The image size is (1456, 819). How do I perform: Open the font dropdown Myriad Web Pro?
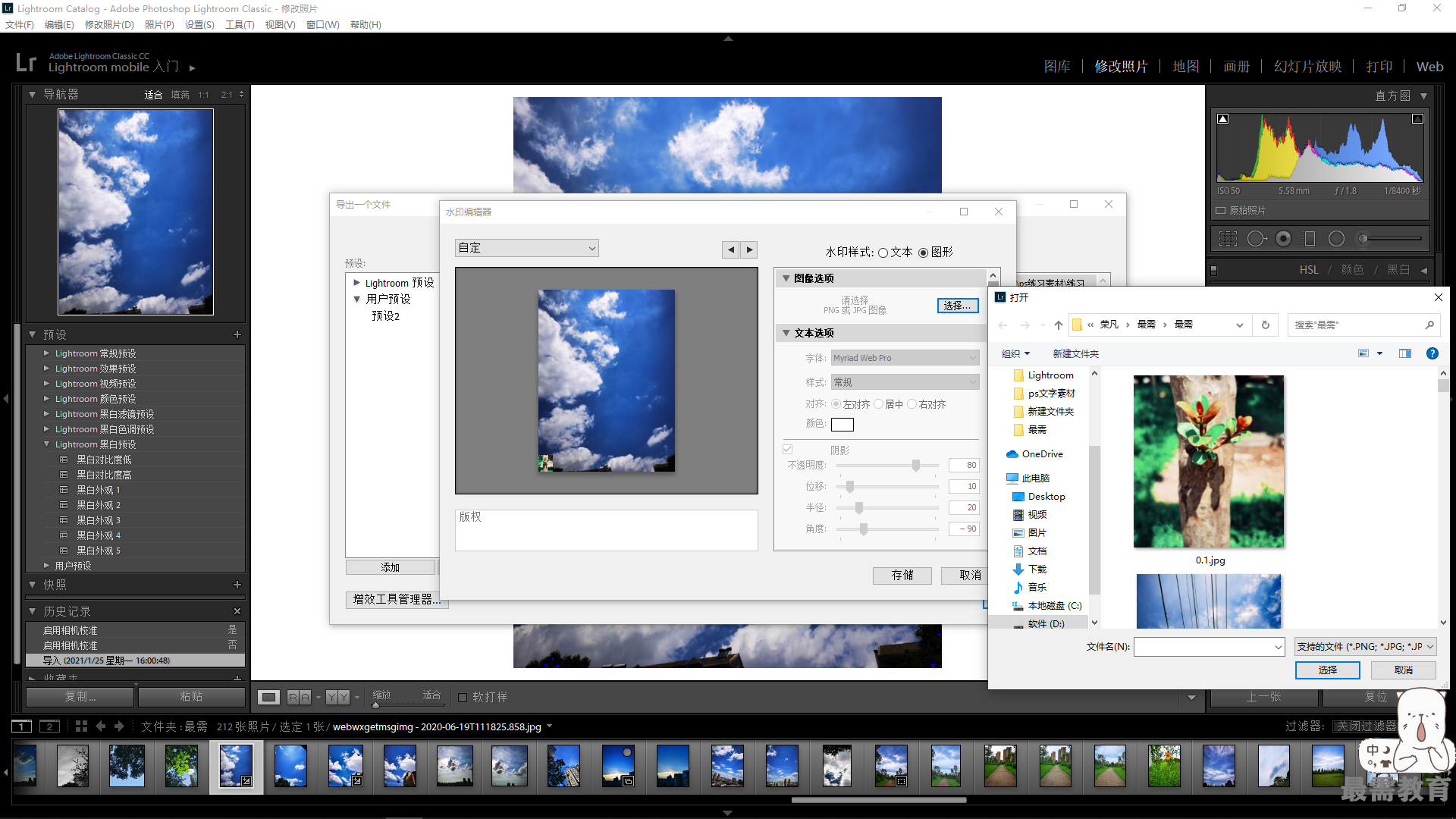coord(905,358)
